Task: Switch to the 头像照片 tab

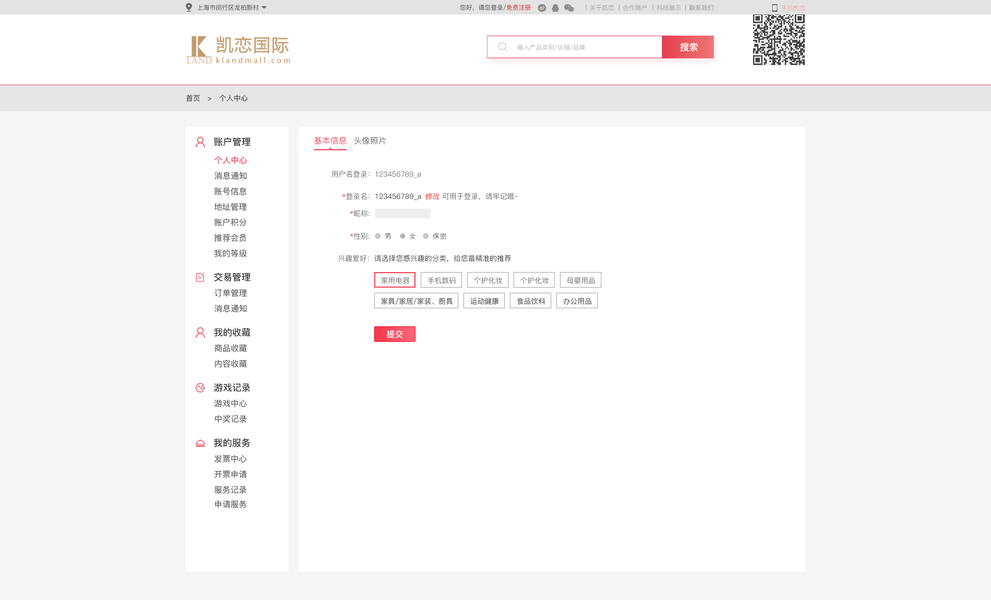Action: (371, 141)
